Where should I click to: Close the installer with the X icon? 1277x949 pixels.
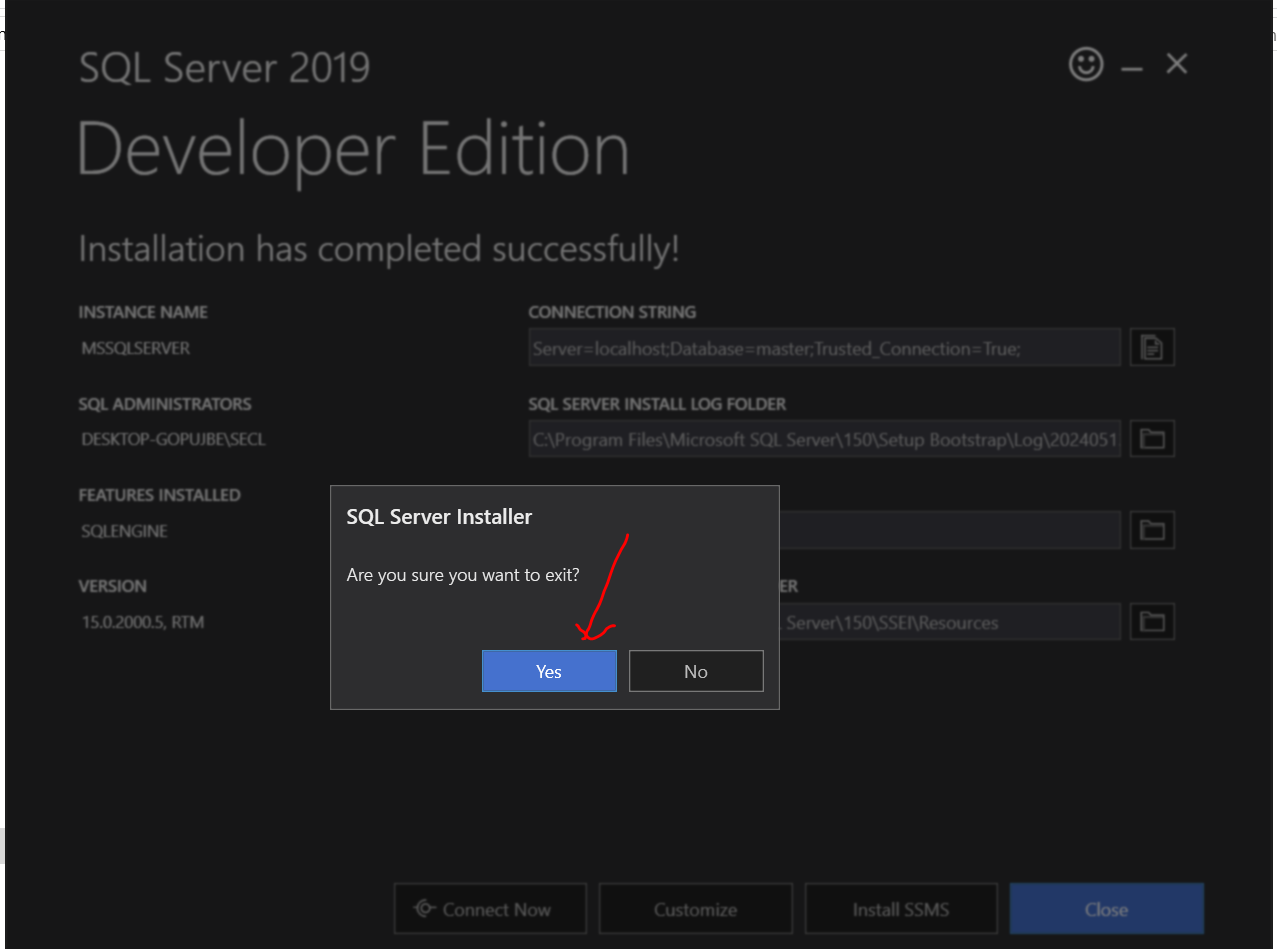pos(1177,64)
